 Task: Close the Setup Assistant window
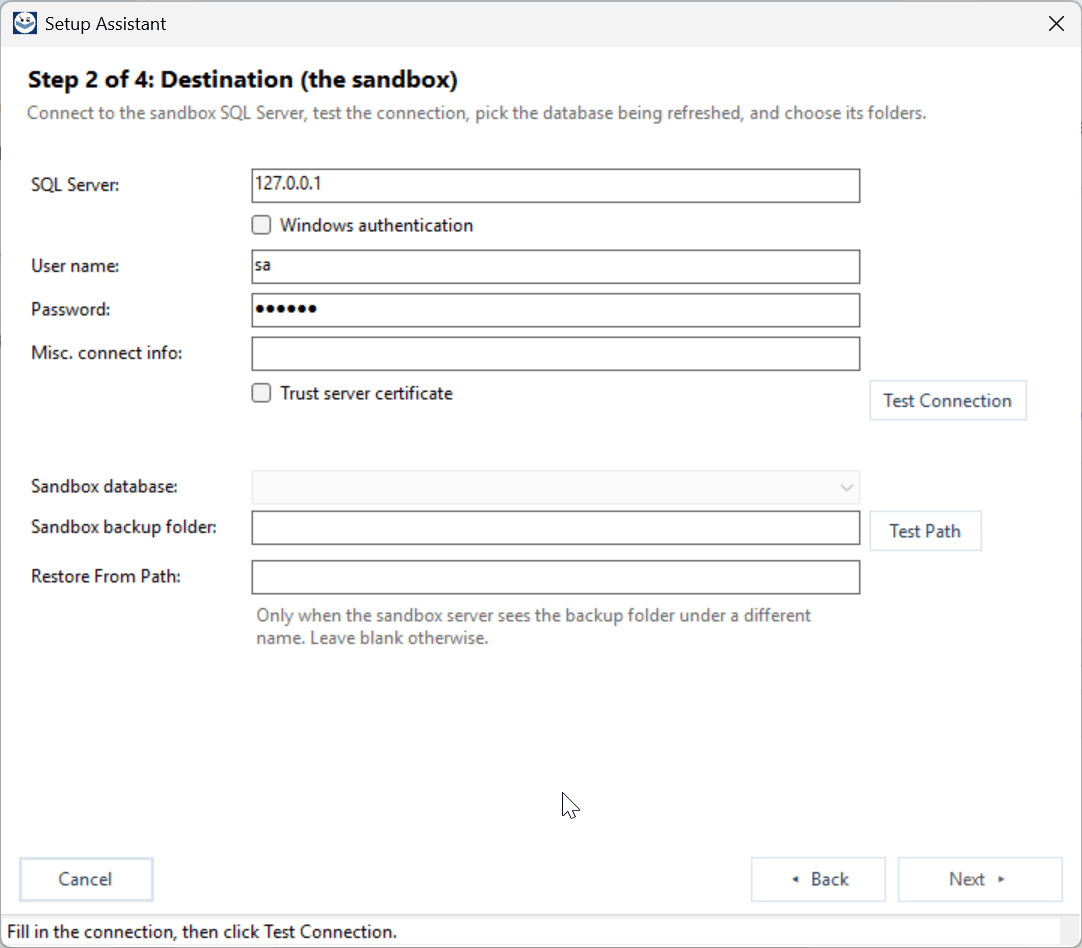click(1056, 23)
